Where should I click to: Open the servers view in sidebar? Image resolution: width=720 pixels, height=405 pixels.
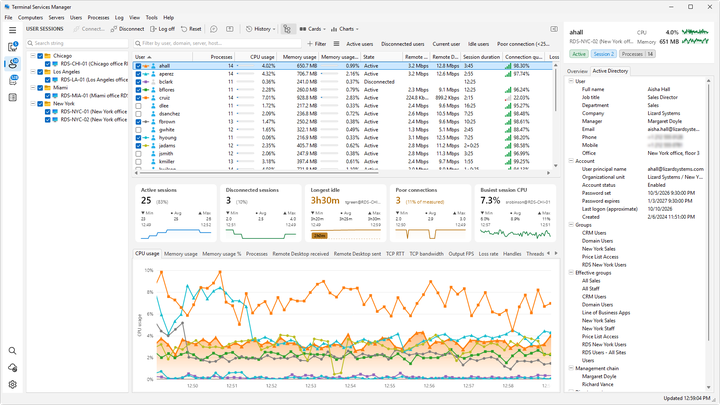click(x=12, y=46)
